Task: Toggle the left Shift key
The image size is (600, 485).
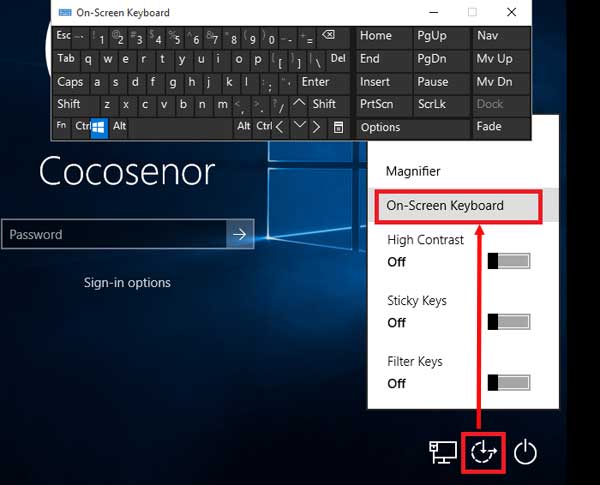Action: click(75, 105)
